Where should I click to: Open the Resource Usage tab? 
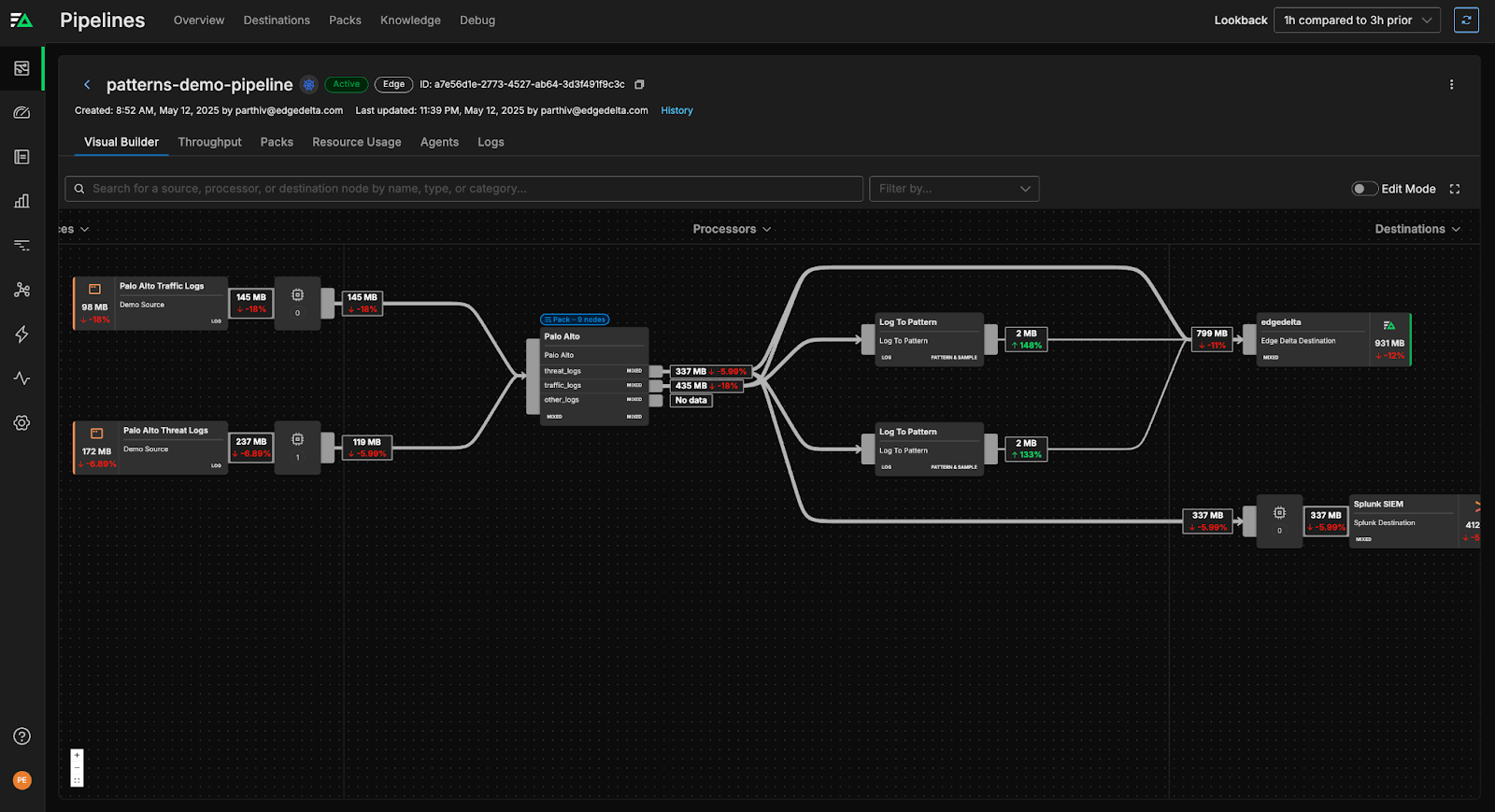(356, 142)
